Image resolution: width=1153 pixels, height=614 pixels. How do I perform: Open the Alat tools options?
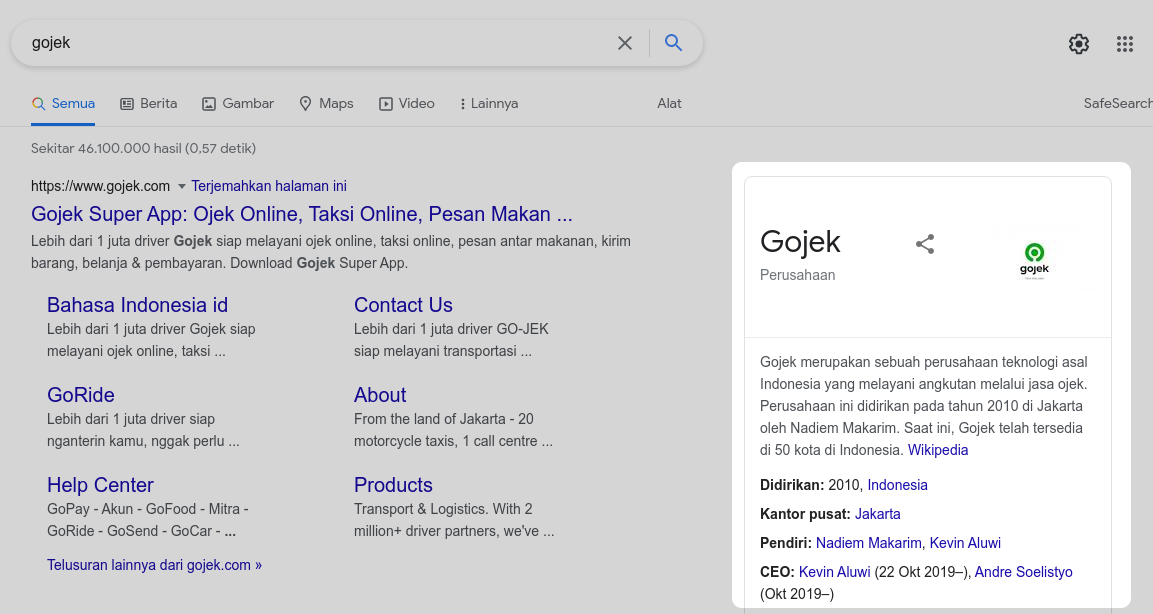669,103
